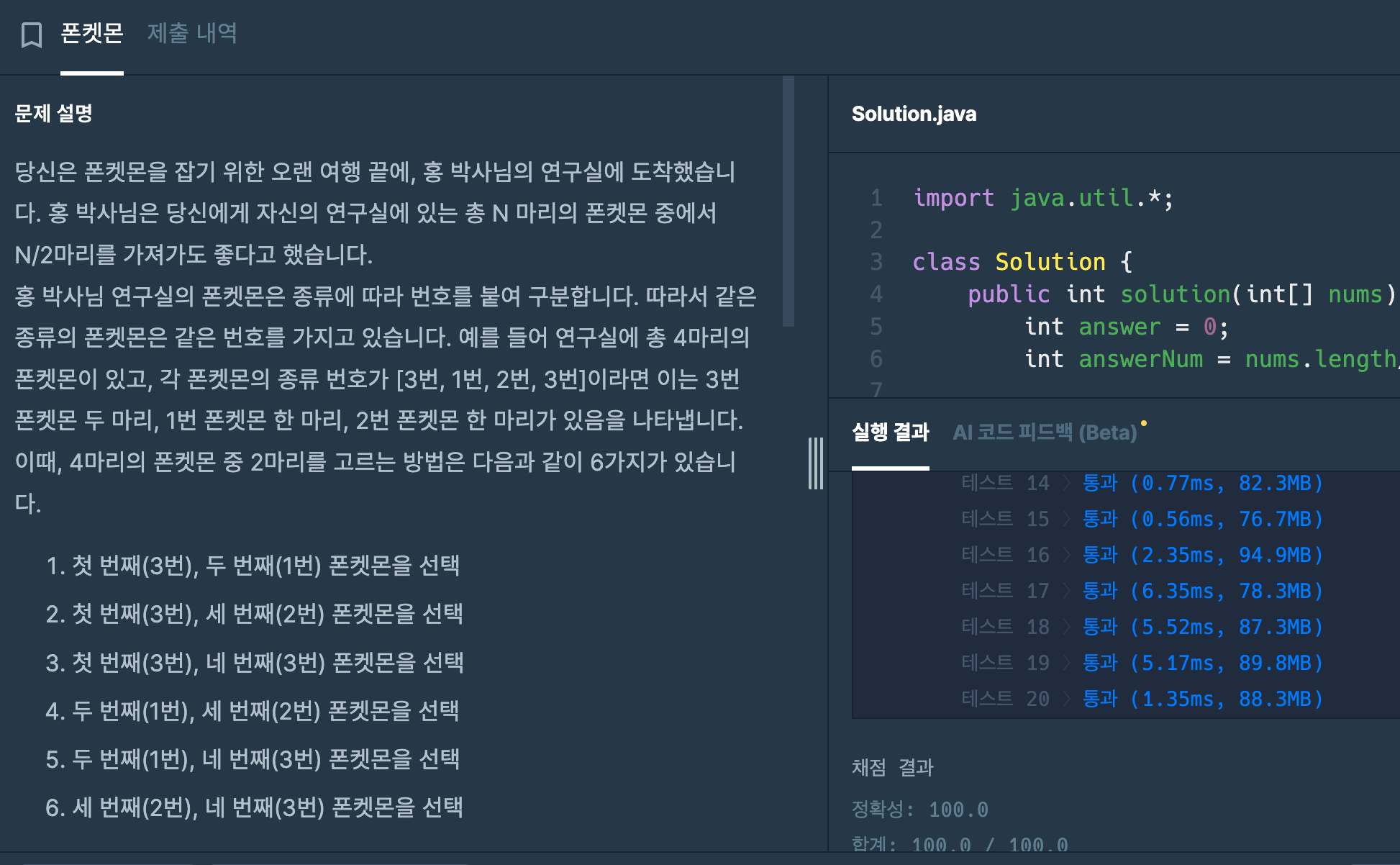Click the 채점 결과 label

pos(892,767)
